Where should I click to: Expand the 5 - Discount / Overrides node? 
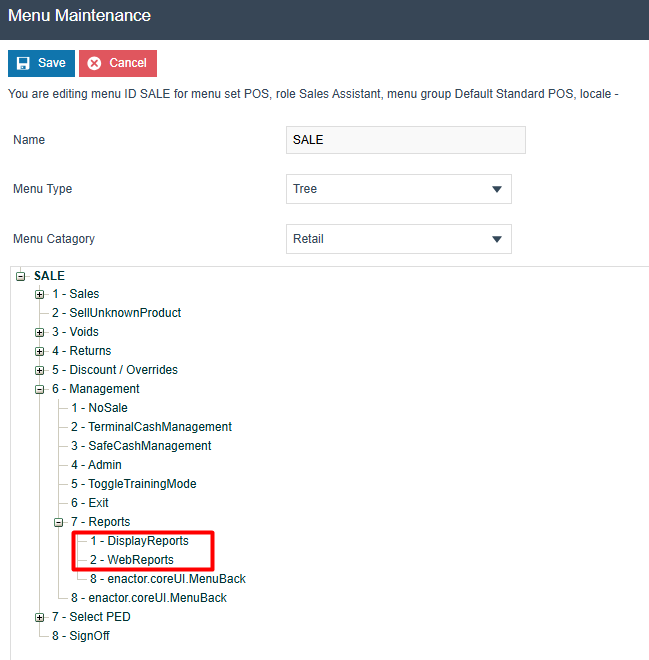(40, 370)
